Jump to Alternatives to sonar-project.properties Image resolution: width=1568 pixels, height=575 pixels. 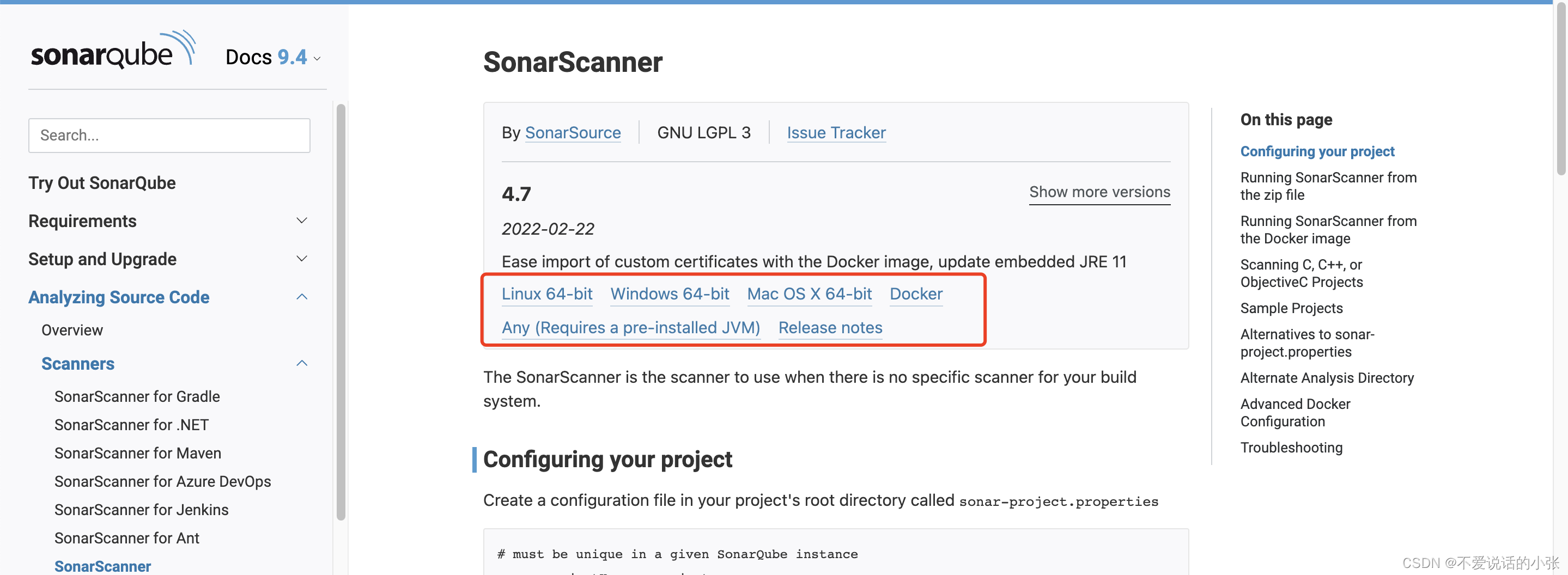[x=1307, y=342]
